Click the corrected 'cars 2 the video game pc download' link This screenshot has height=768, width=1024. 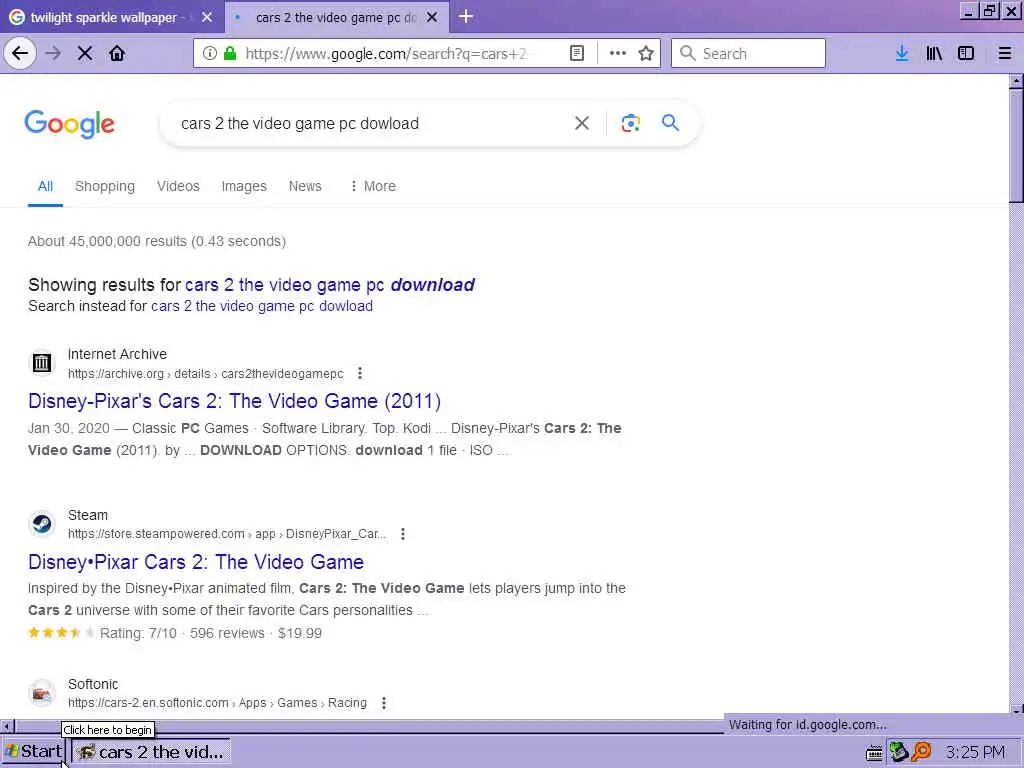tap(330, 285)
